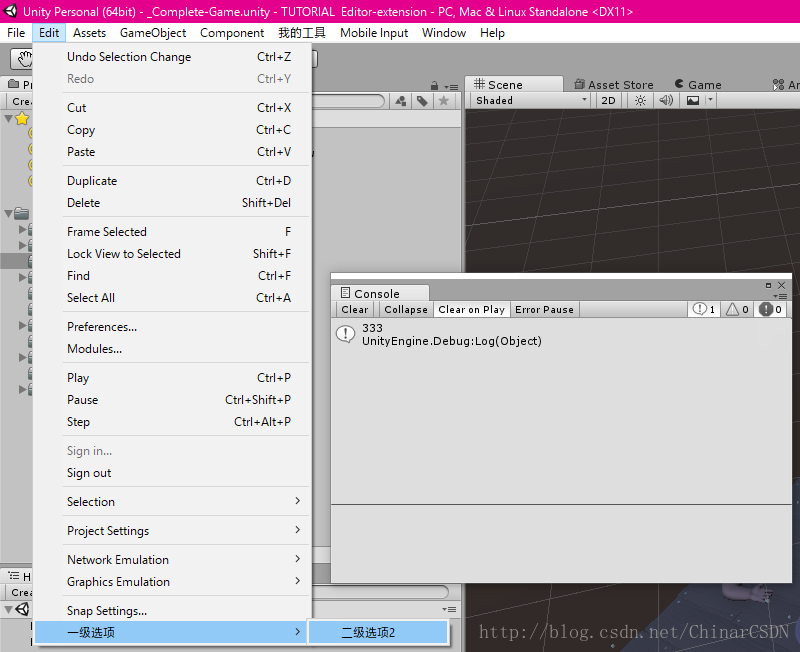Toggle scene audio speaker icon
The height and width of the screenshot is (652, 800).
point(666,101)
